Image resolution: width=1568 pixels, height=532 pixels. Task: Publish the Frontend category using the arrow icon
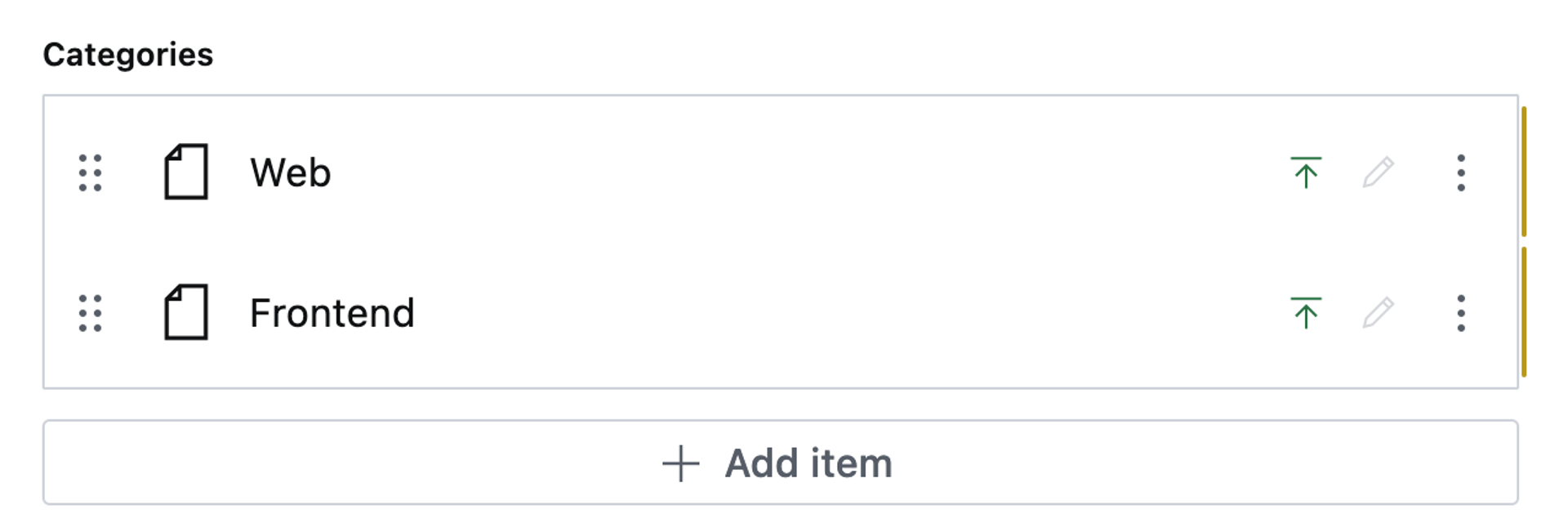click(x=1307, y=311)
